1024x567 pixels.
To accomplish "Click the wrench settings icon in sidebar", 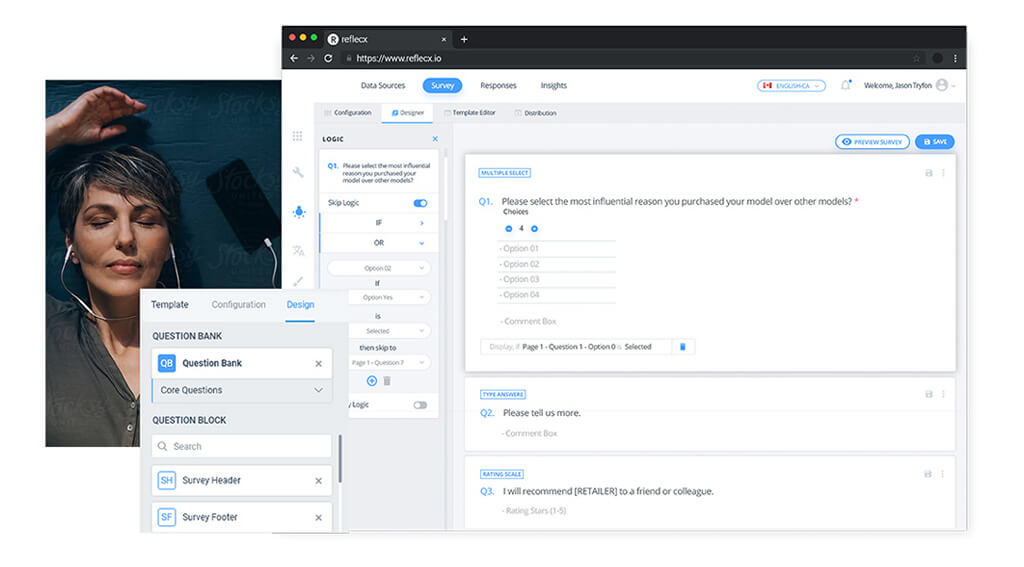I will [298, 172].
